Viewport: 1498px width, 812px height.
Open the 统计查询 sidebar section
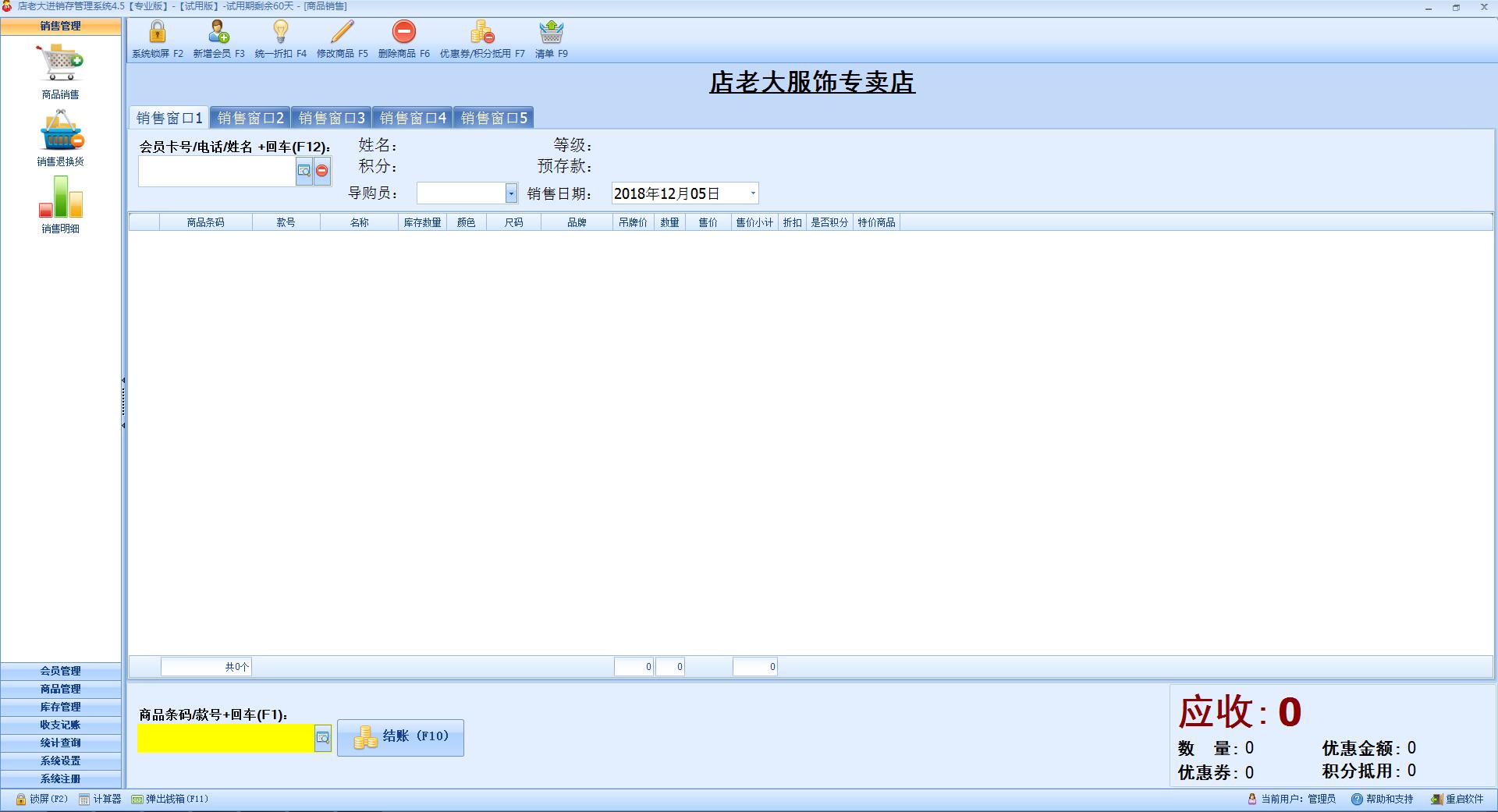pyautogui.click(x=61, y=743)
